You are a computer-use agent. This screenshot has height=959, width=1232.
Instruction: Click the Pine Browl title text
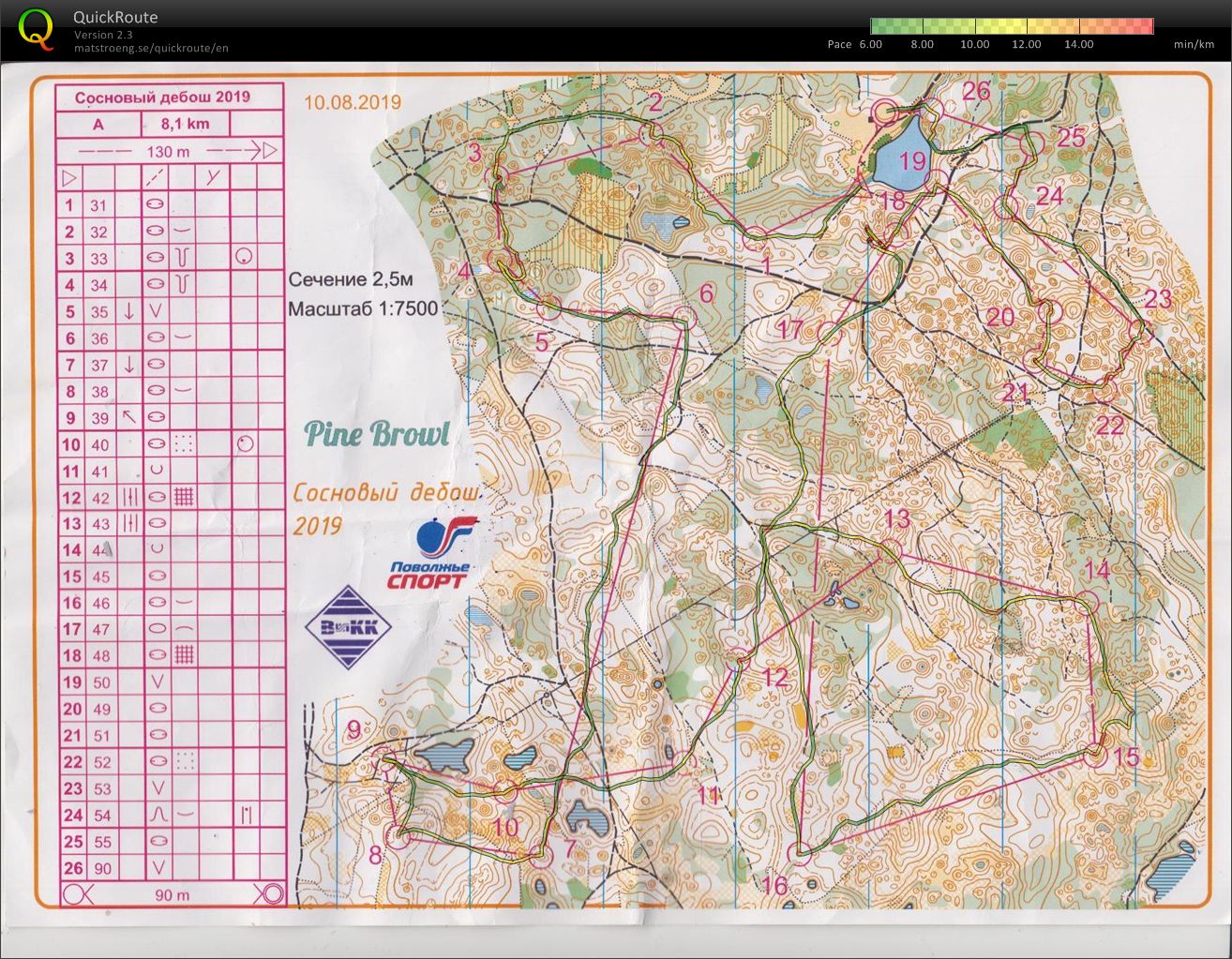(x=377, y=434)
